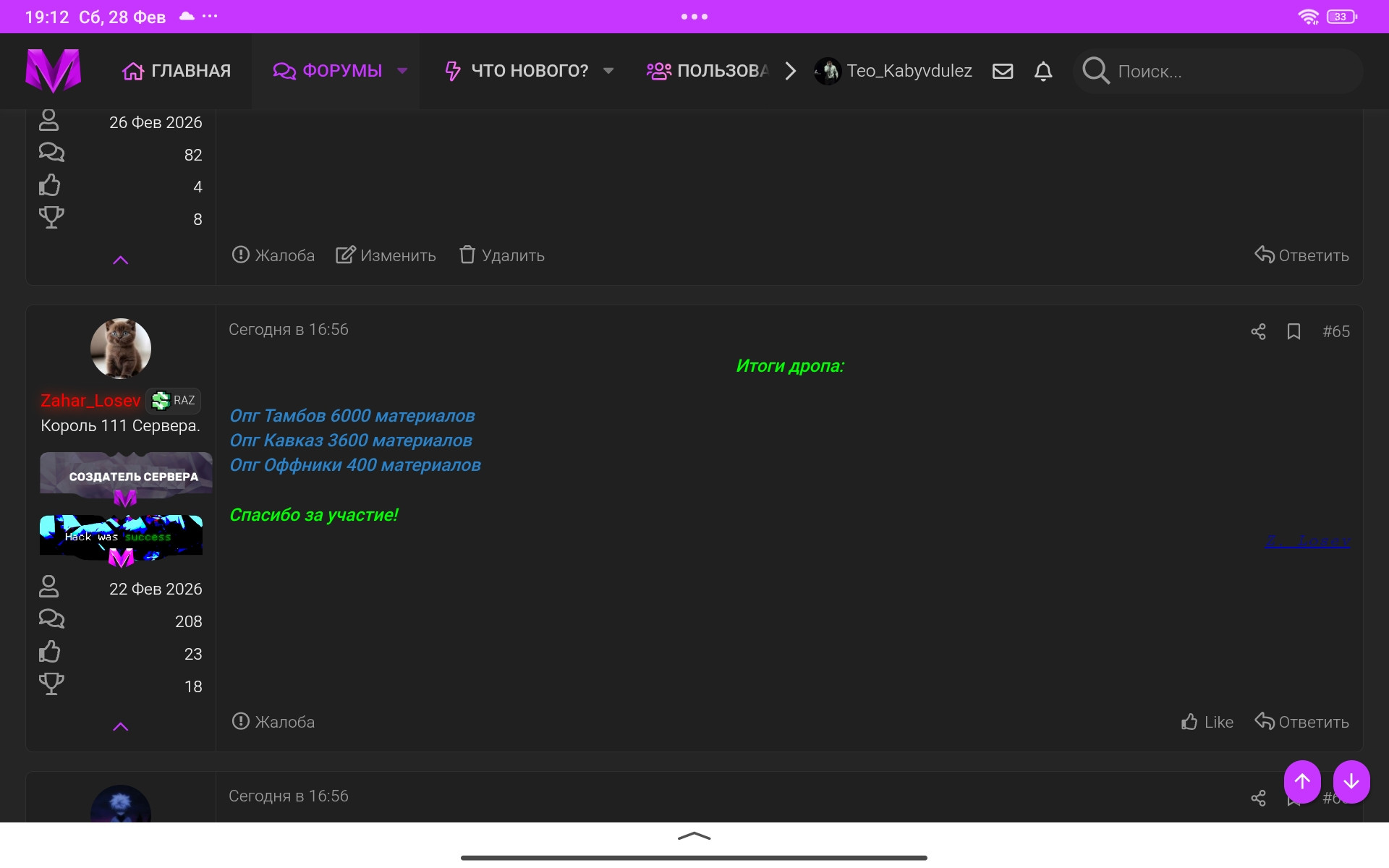Open the Главная navigation tab
The height and width of the screenshot is (868, 1389).
(x=177, y=71)
